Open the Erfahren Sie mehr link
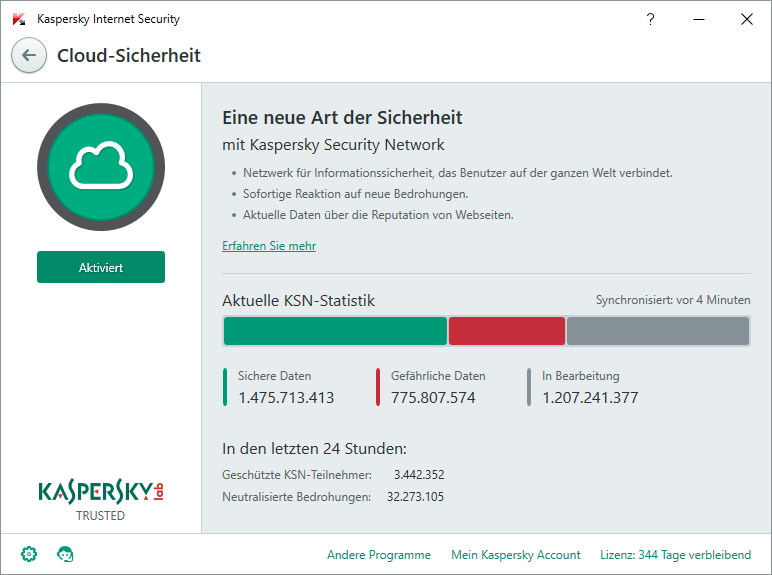 click(269, 246)
